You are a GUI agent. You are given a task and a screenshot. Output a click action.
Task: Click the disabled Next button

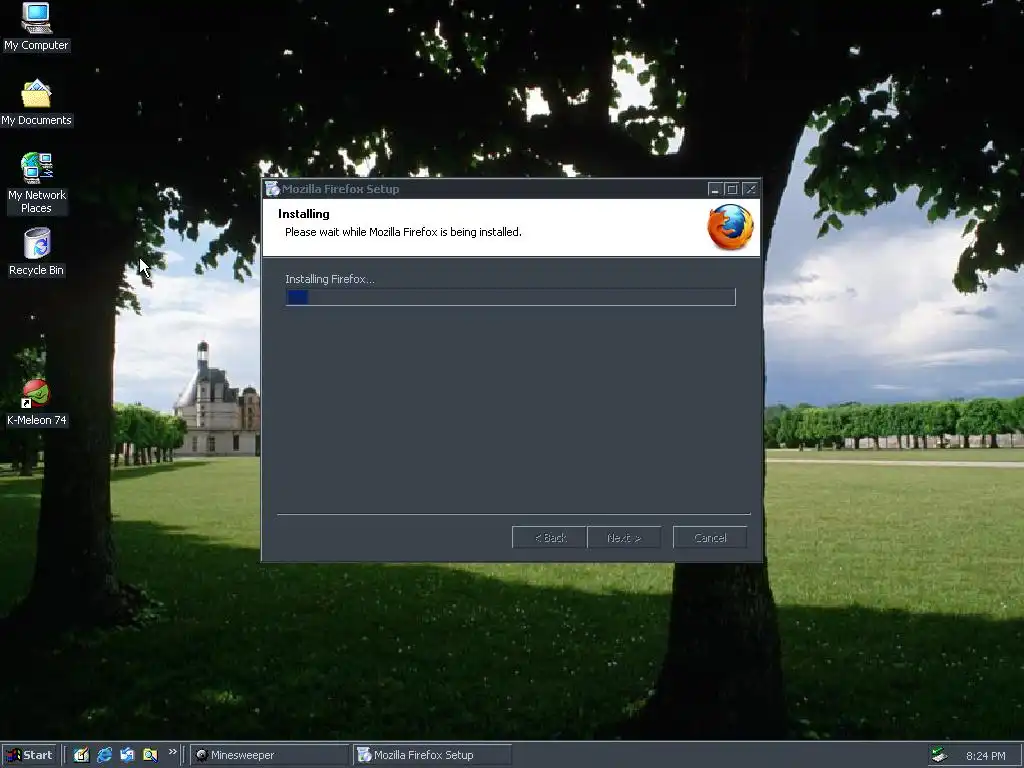click(x=624, y=537)
